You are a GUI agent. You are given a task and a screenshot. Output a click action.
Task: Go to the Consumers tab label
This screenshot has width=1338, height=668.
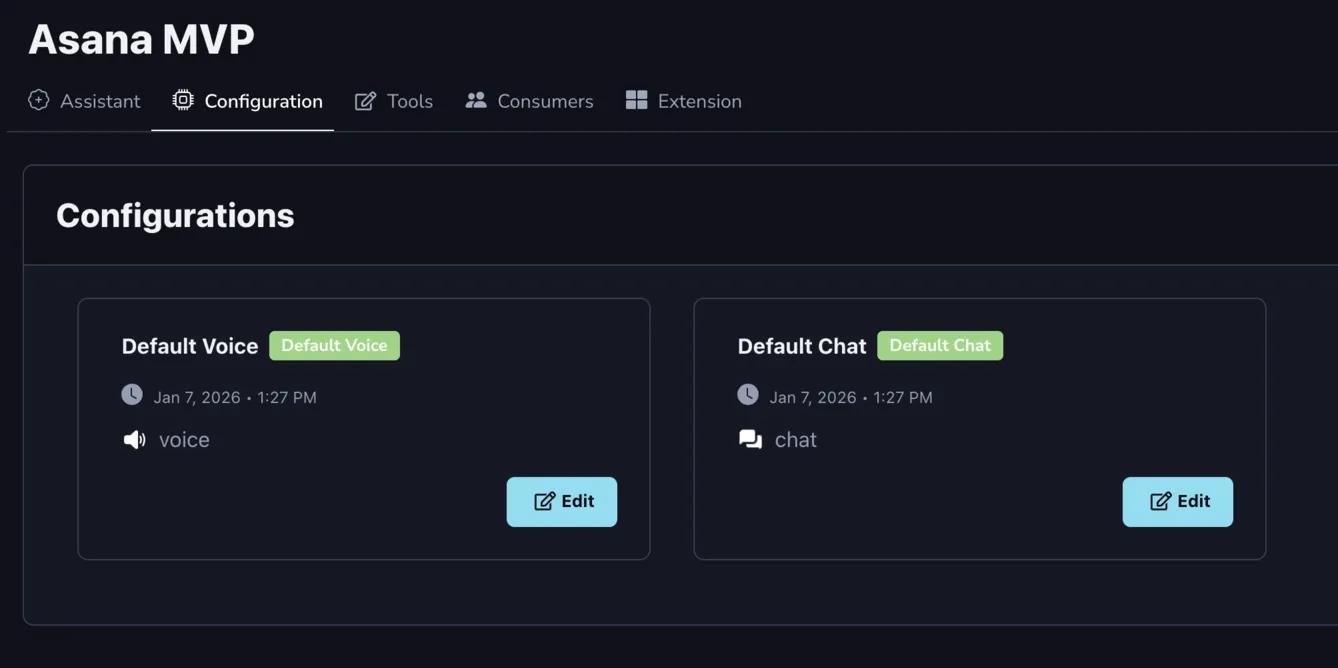pos(545,101)
